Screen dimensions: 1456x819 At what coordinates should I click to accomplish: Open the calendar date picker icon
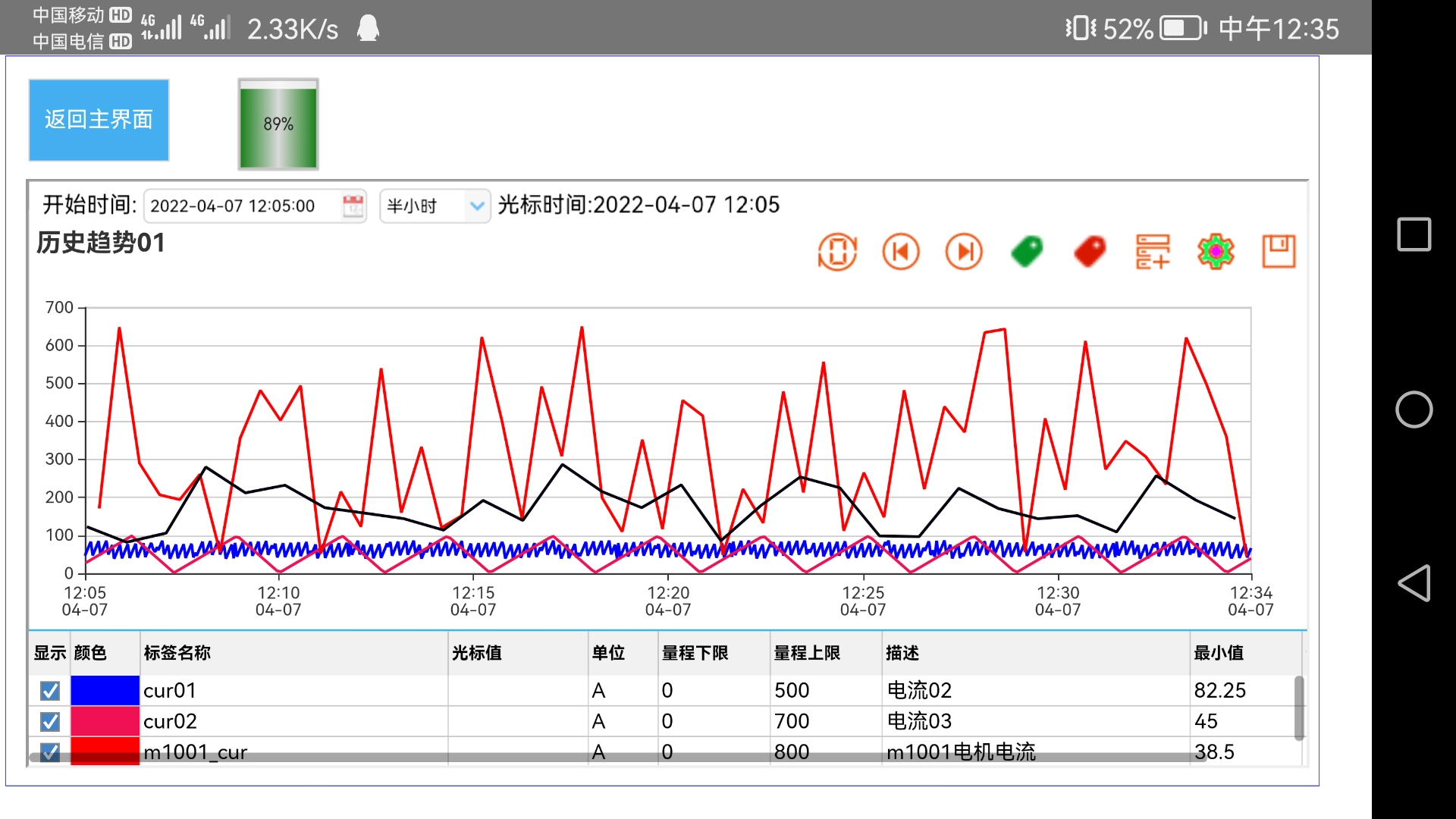coord(353,206)
